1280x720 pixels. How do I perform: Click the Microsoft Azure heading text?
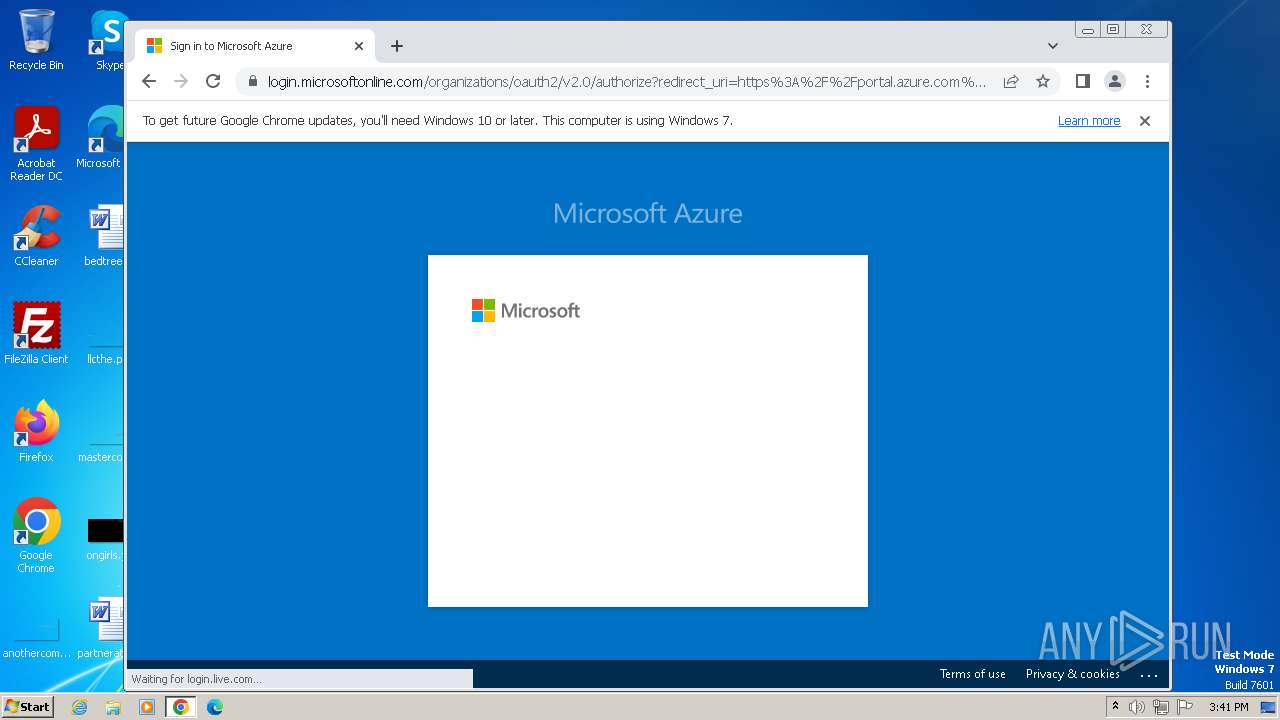pos(648,213)
